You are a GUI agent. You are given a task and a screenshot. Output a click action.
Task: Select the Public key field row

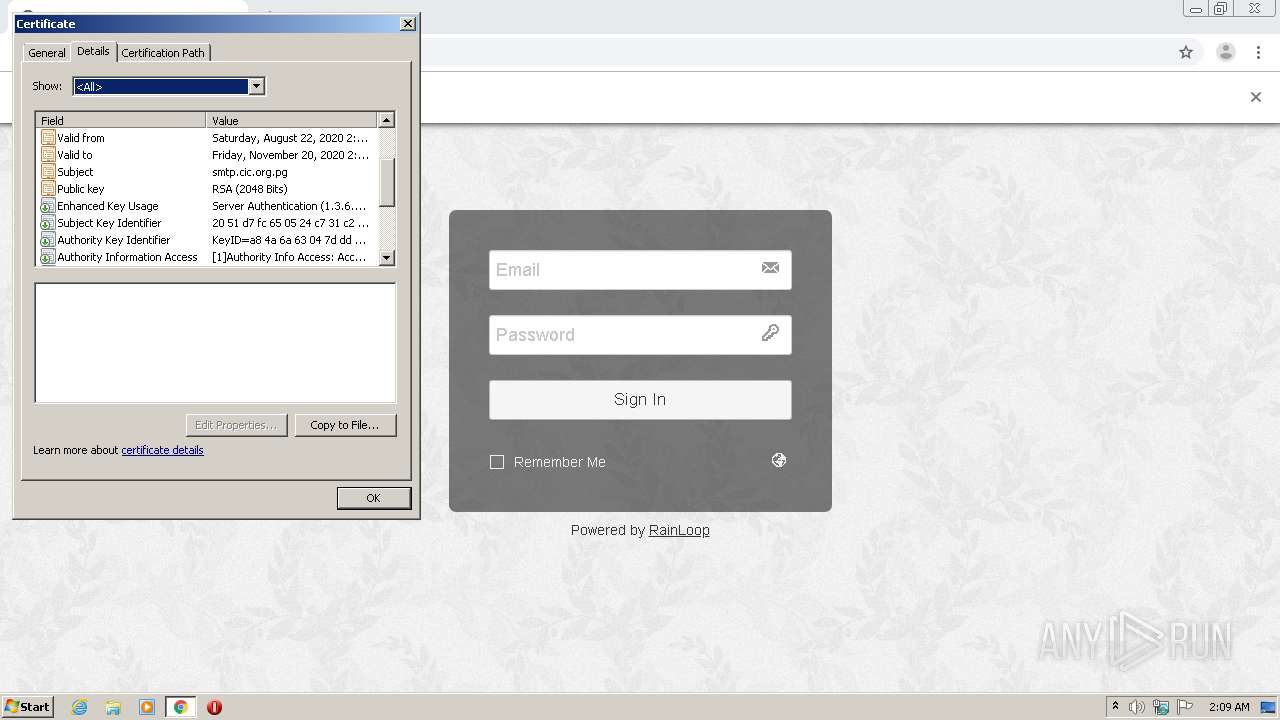(207, 189)
